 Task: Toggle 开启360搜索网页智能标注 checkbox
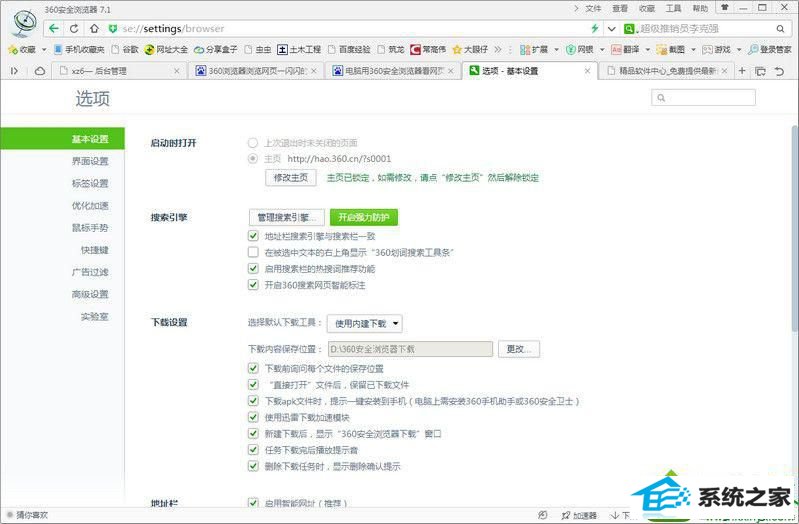pyautogui.click(x=253, y=285)
